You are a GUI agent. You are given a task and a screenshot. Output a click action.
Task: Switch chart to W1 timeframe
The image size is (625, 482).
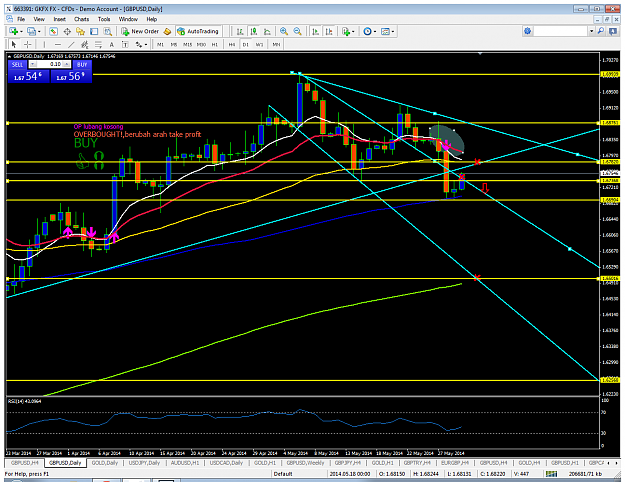[x=259, y=44]
